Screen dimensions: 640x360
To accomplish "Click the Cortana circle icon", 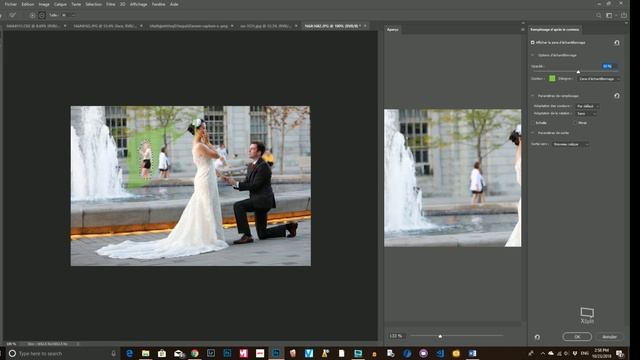I will coord(12,353).
